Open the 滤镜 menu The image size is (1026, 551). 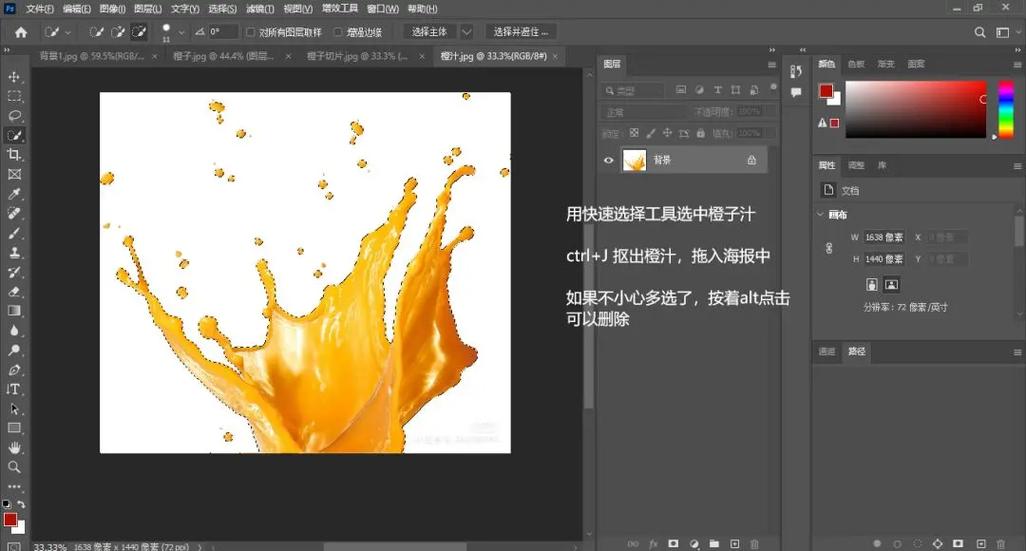260,8
